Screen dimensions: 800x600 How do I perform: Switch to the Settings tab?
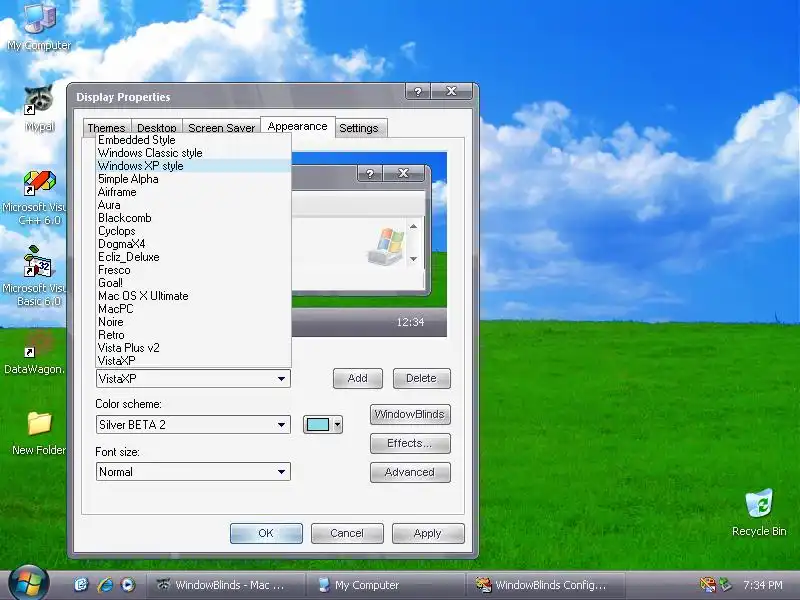[359, 128]
